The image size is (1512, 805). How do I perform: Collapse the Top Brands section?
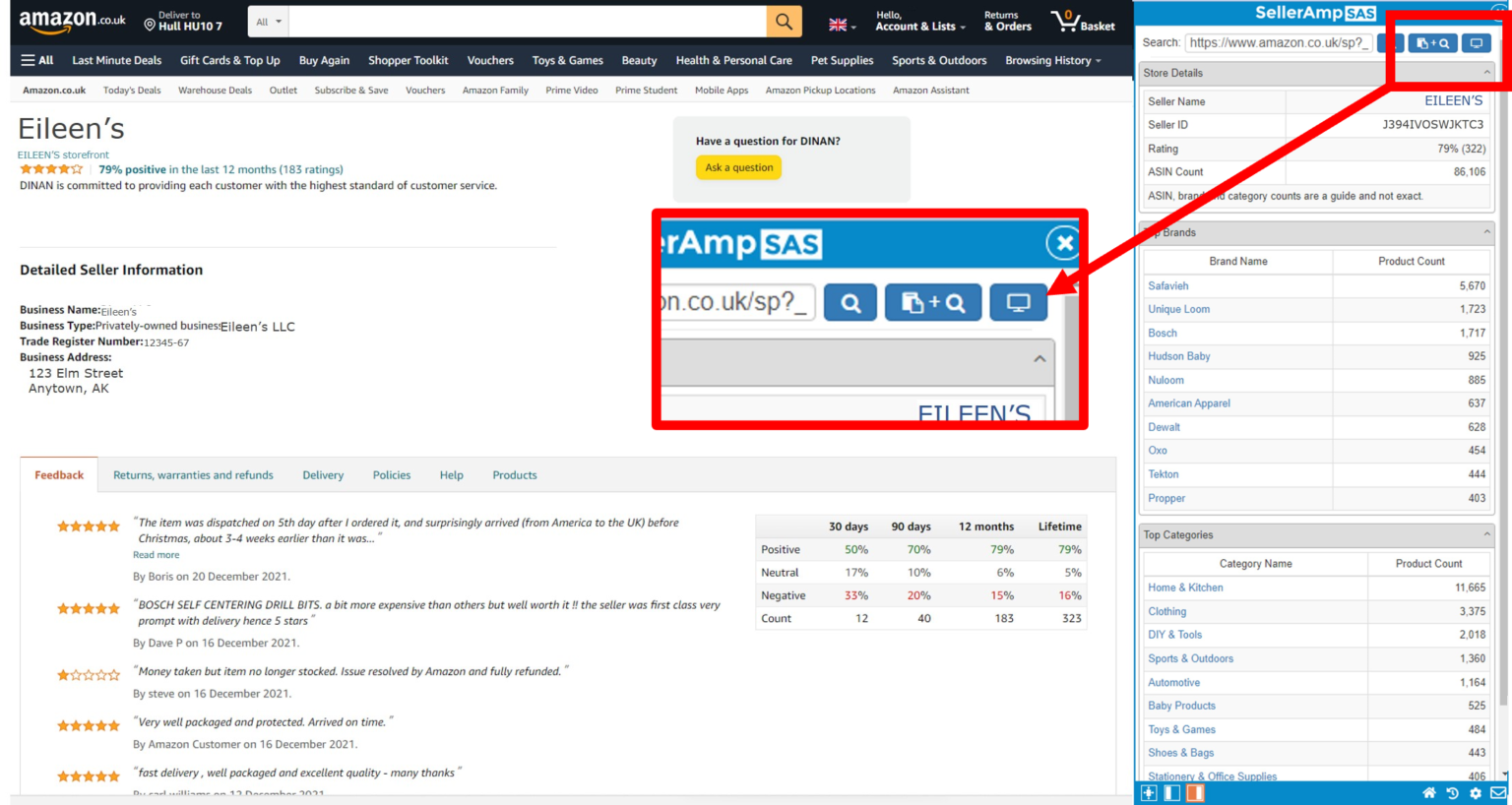[x=1486, y=232]
